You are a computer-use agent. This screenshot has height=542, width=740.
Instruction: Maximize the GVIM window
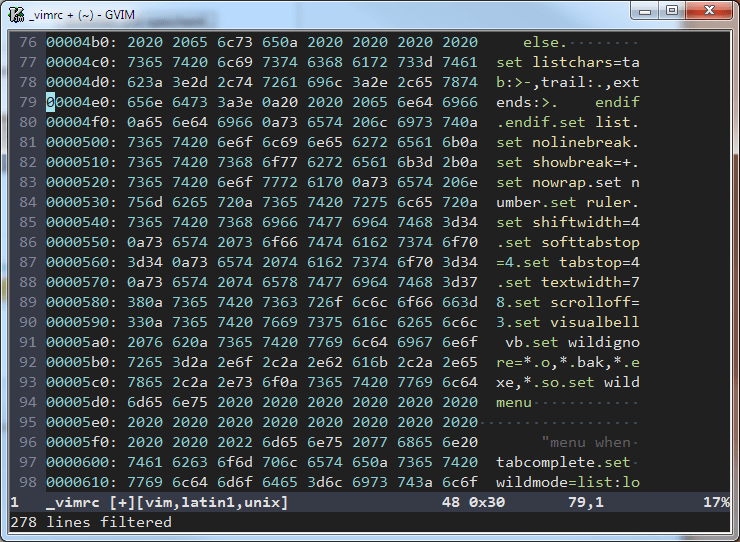click(x=672, y=11)
